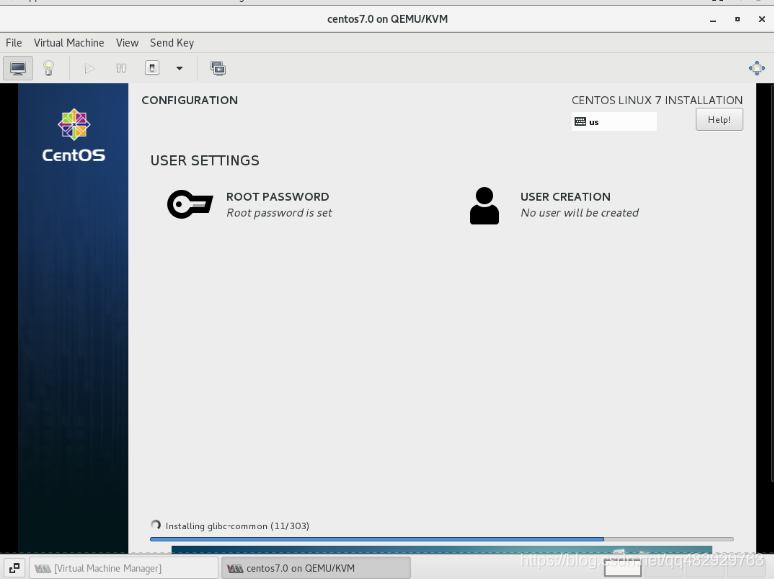Pause the virtual machine
This screenshot has height=579, width=774.
click(x=121, y=68)
